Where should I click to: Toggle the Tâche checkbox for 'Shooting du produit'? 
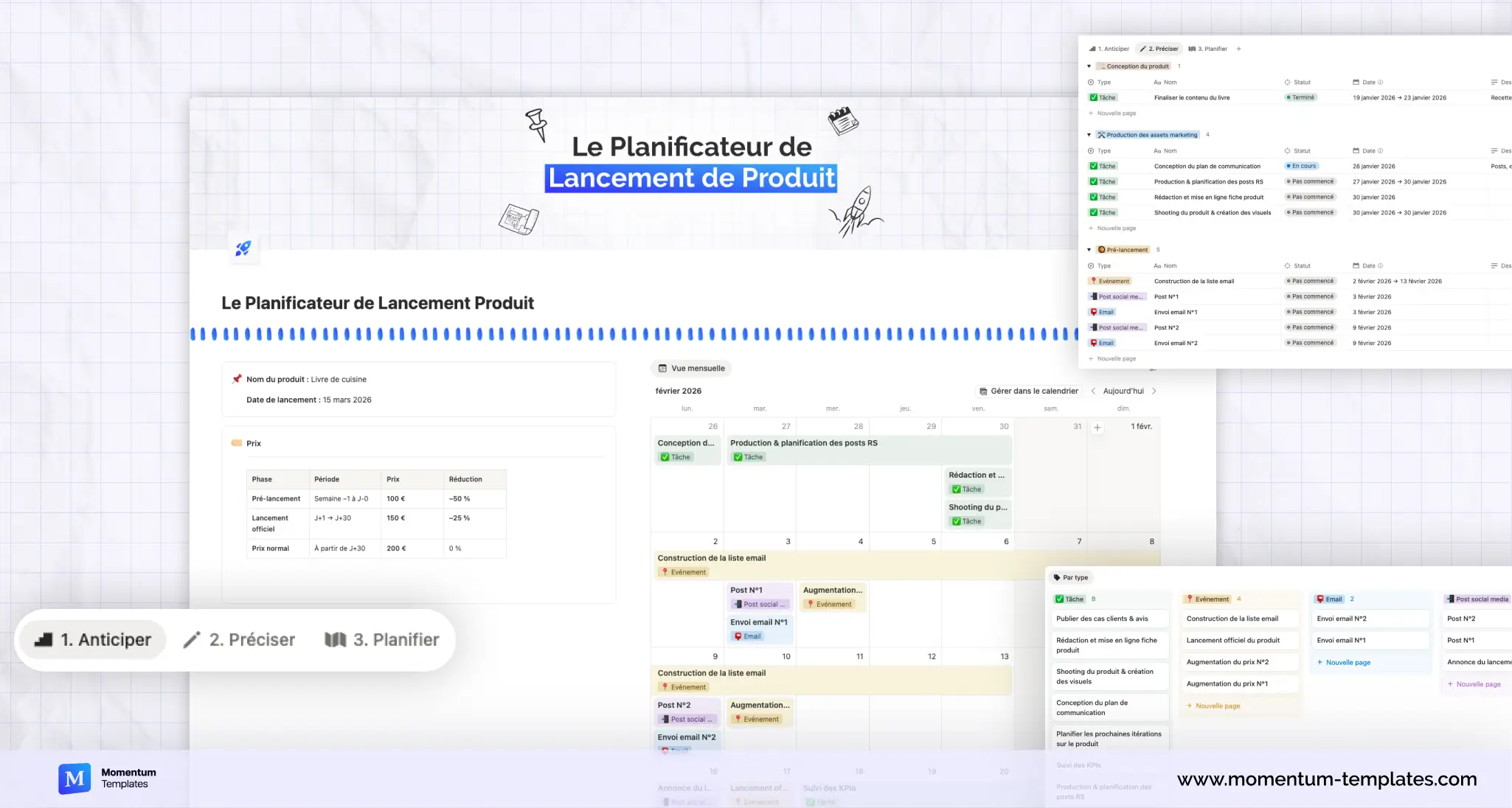point(1095,212)
